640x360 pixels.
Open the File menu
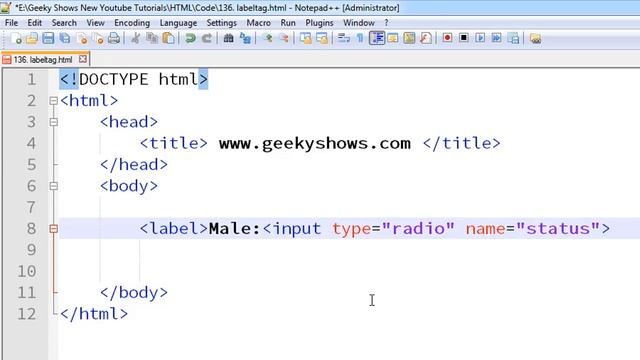coord(11,23)
